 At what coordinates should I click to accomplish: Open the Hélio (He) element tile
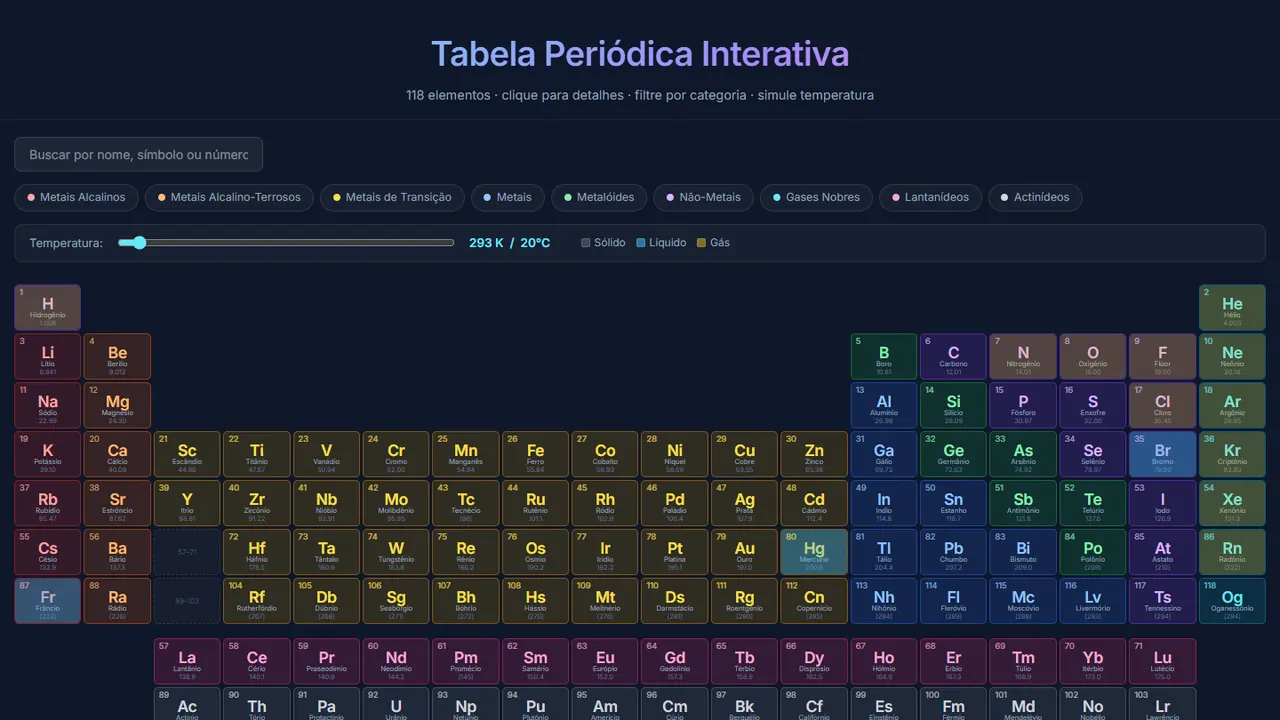click(x=1232, y=308)
